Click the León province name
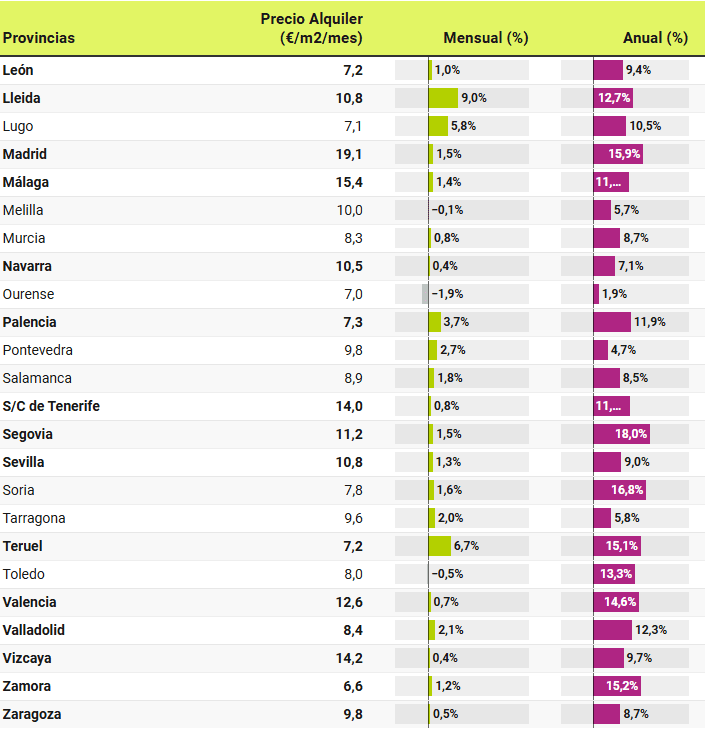This screenshot has height=736, width=705. point(18,70)
